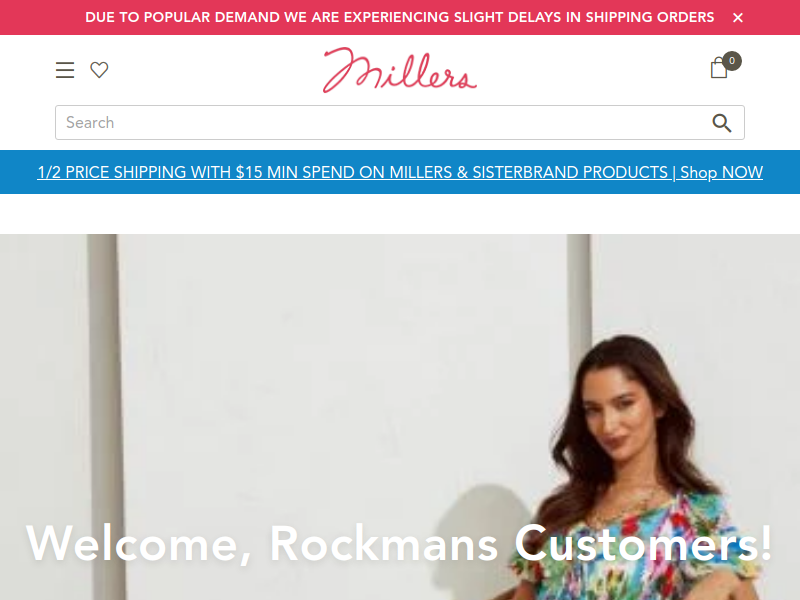Screen dimensions: 800x600
Task: Click the Welcome Rockmans Customers heading
Action: pyautogui.click(x=398, y=544)
